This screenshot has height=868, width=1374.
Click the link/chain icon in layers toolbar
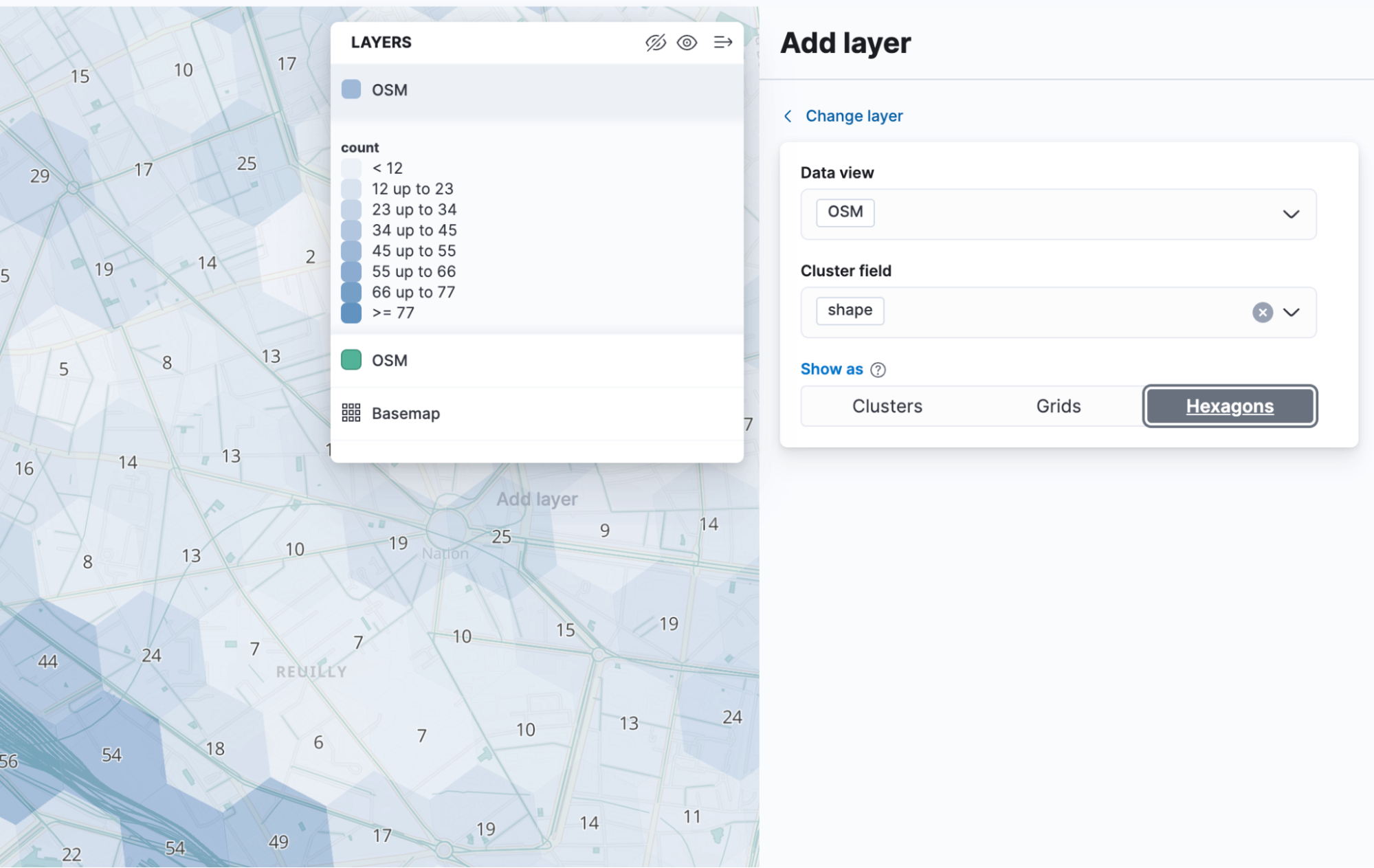click(x=656, y=42)
